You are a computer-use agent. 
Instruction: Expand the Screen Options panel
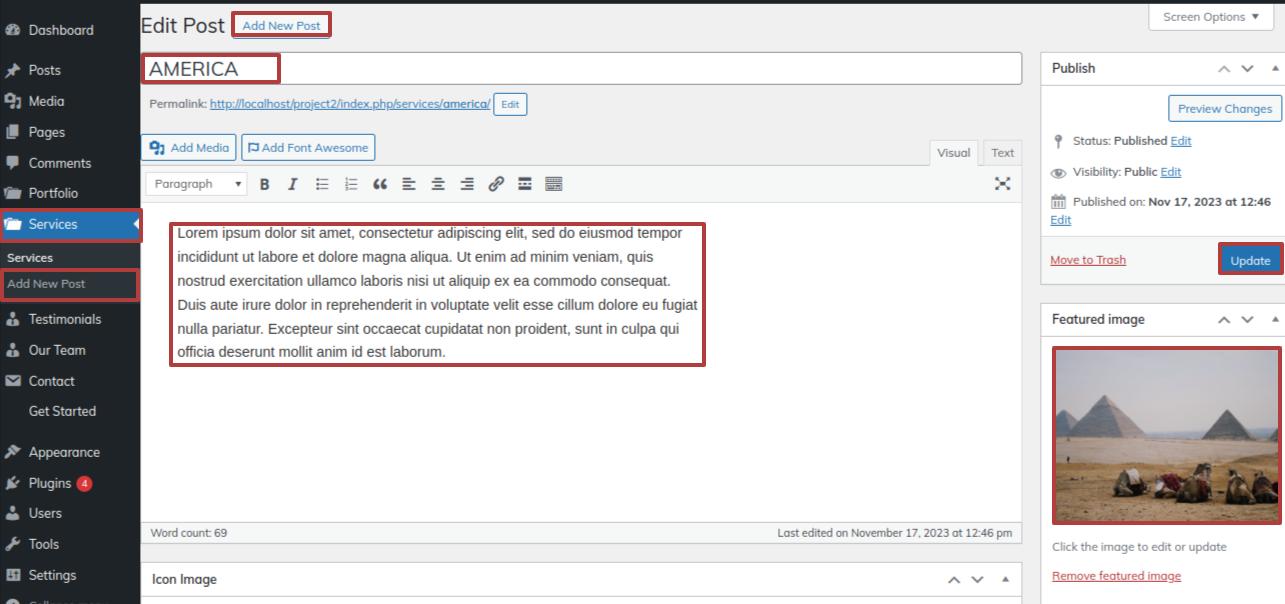tap(1211, 17)
